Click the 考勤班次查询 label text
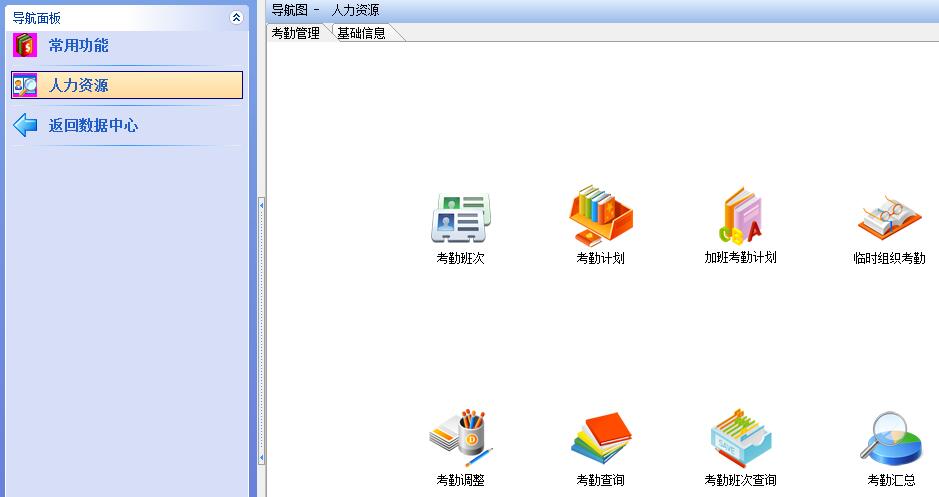Screen dimensions: 939x497 [x=740, y=480]
